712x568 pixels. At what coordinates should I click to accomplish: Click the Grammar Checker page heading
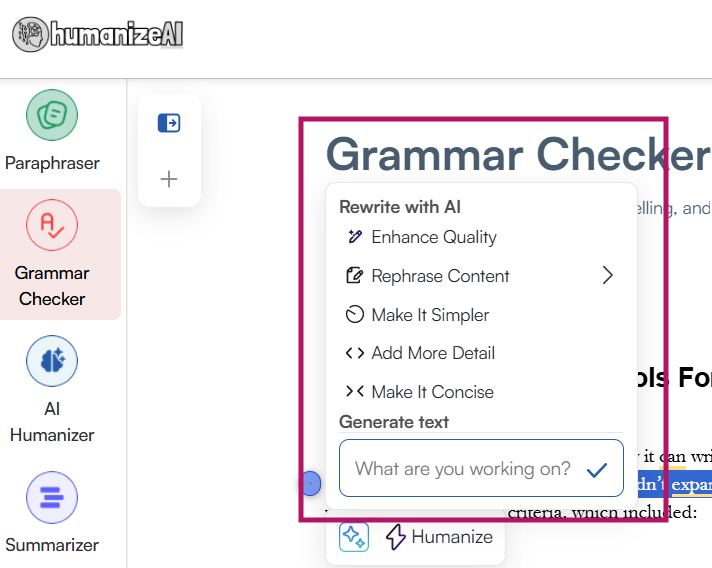[517, 155]
